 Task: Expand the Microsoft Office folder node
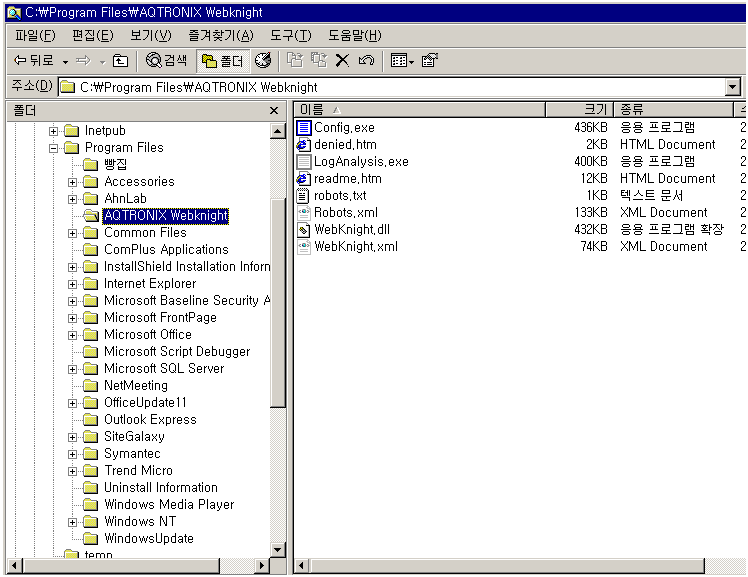point(73,335)
